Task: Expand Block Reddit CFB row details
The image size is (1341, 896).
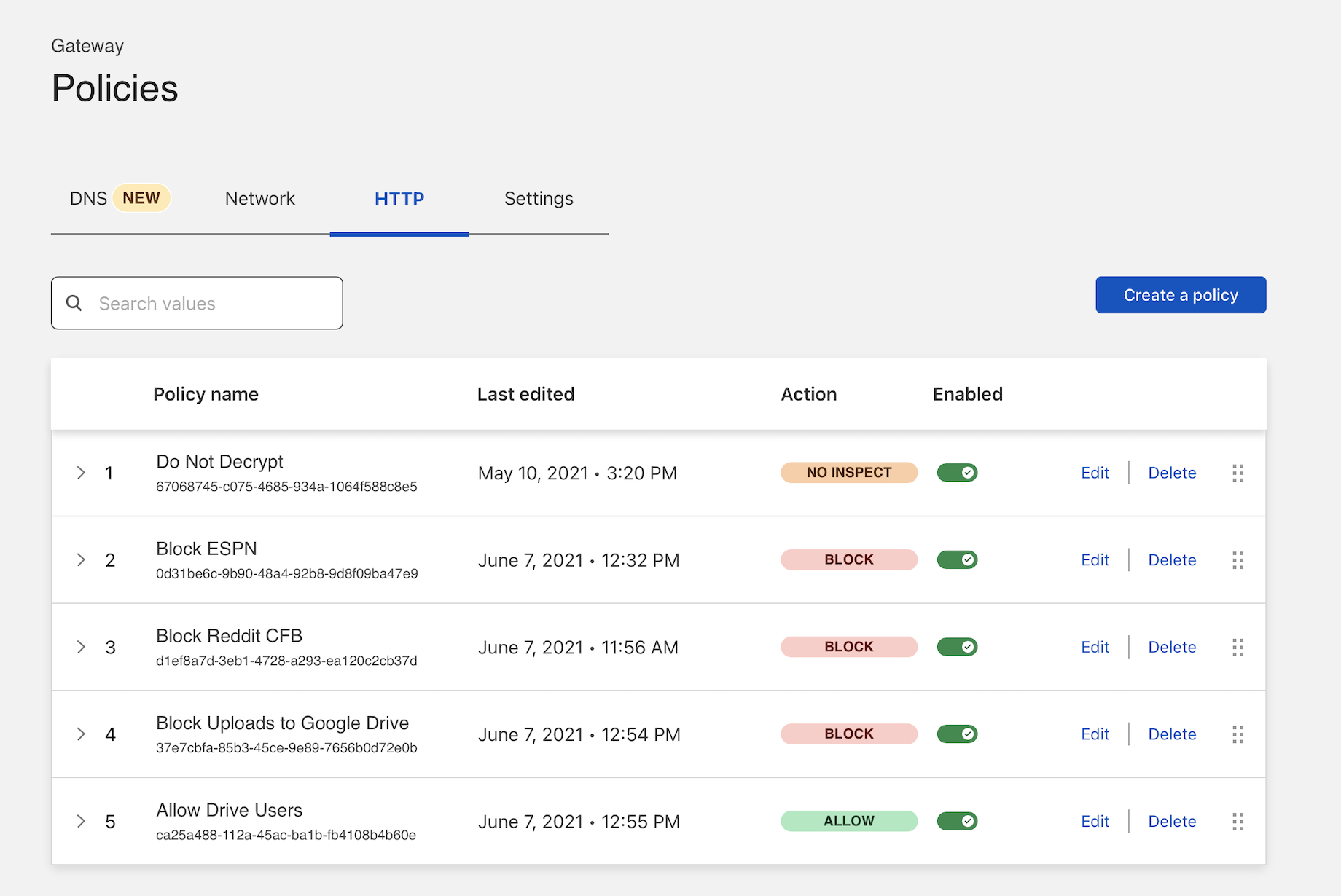Action: click(x=81, y=647)
